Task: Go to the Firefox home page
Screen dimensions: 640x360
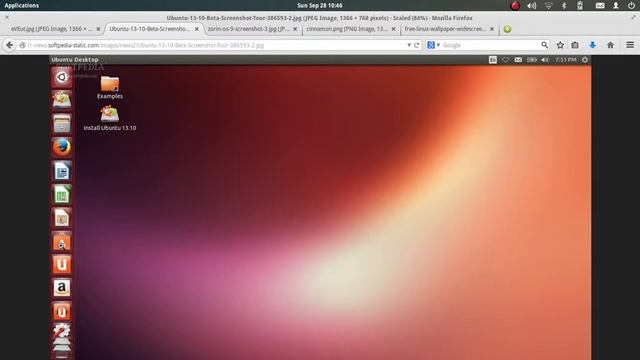Action: pos(610,45)
